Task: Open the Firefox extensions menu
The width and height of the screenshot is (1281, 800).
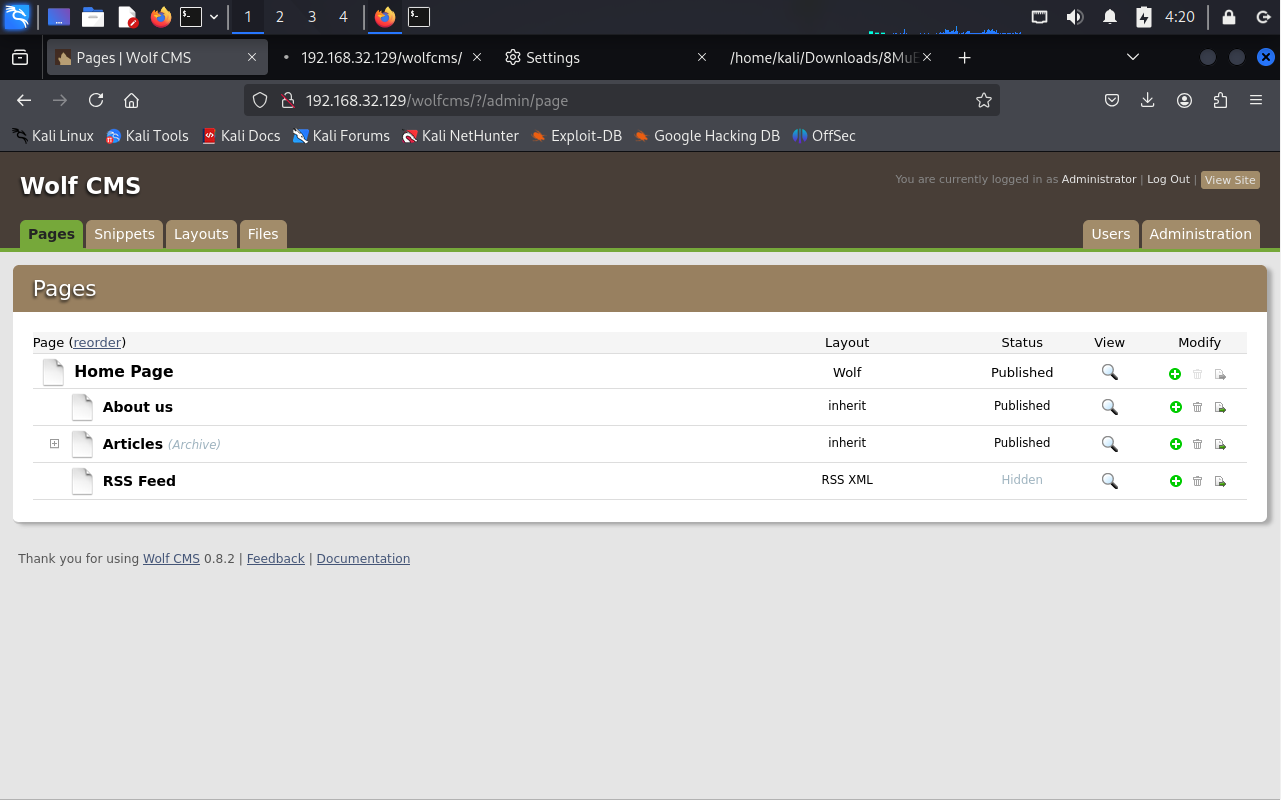Action: (1220, 100)
